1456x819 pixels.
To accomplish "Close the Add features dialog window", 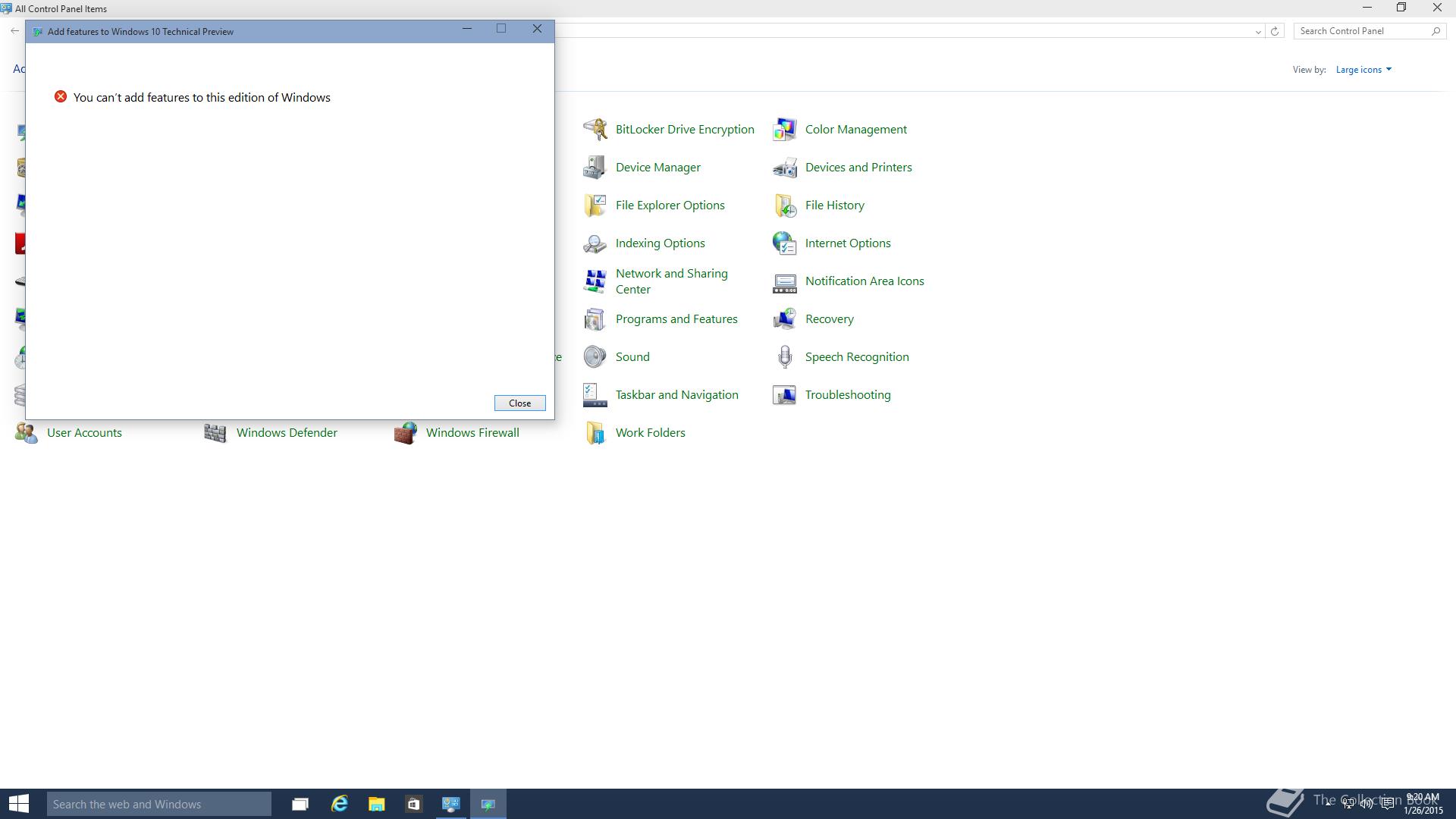I will pos(537,29).
